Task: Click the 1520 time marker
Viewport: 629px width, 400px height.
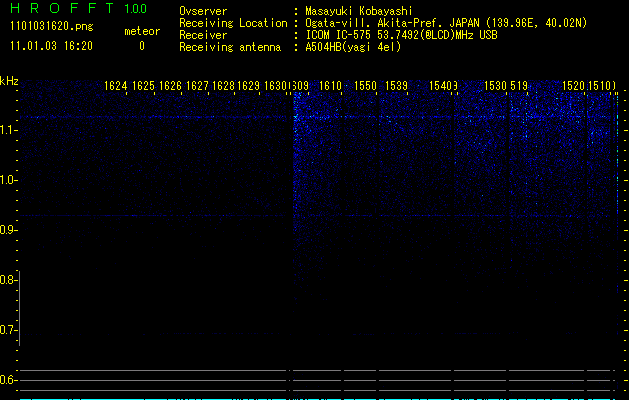Action: [574, 86]
